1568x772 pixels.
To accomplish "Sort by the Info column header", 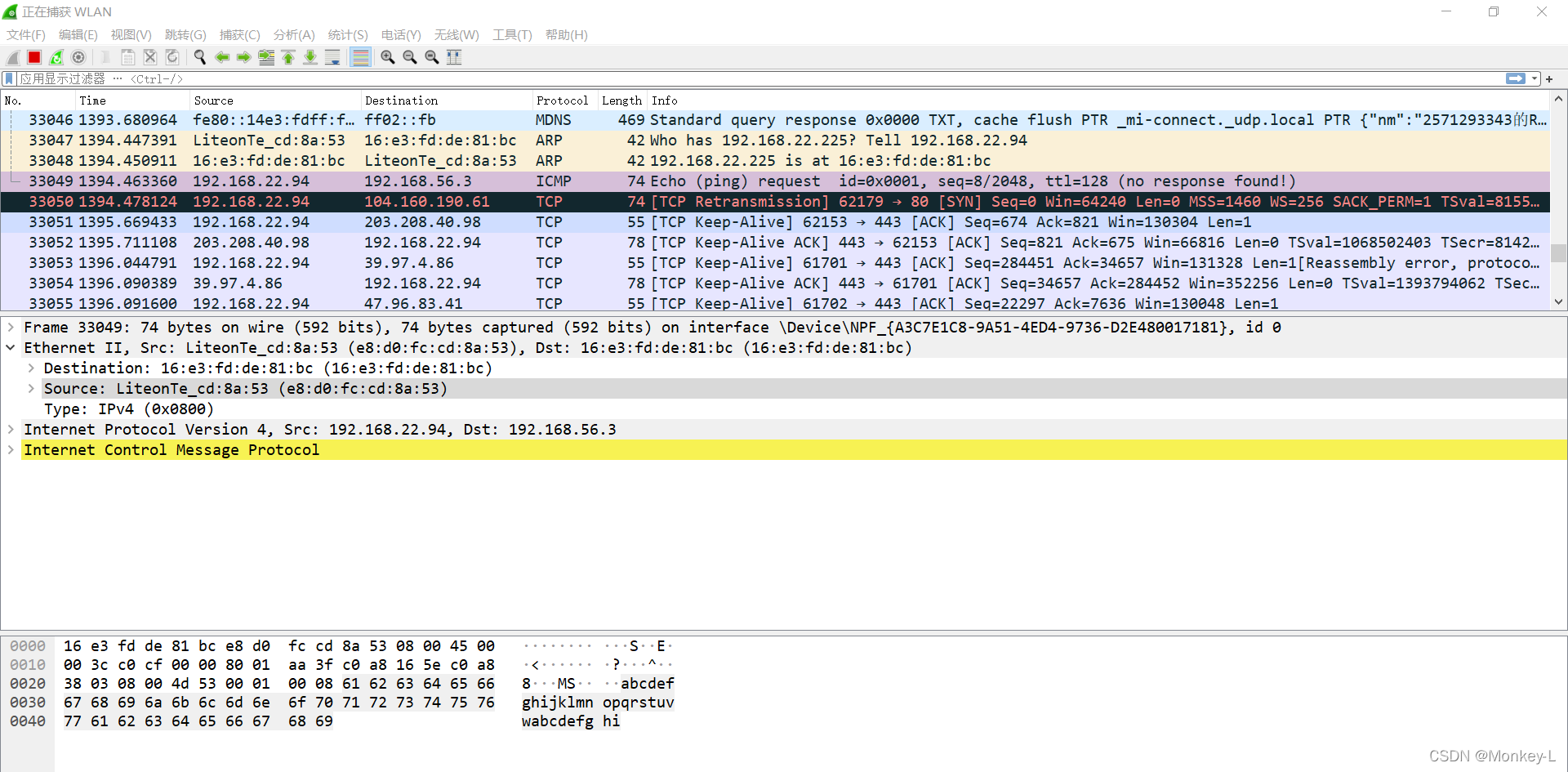I will pyautogui.click(x=1098, y=100).
